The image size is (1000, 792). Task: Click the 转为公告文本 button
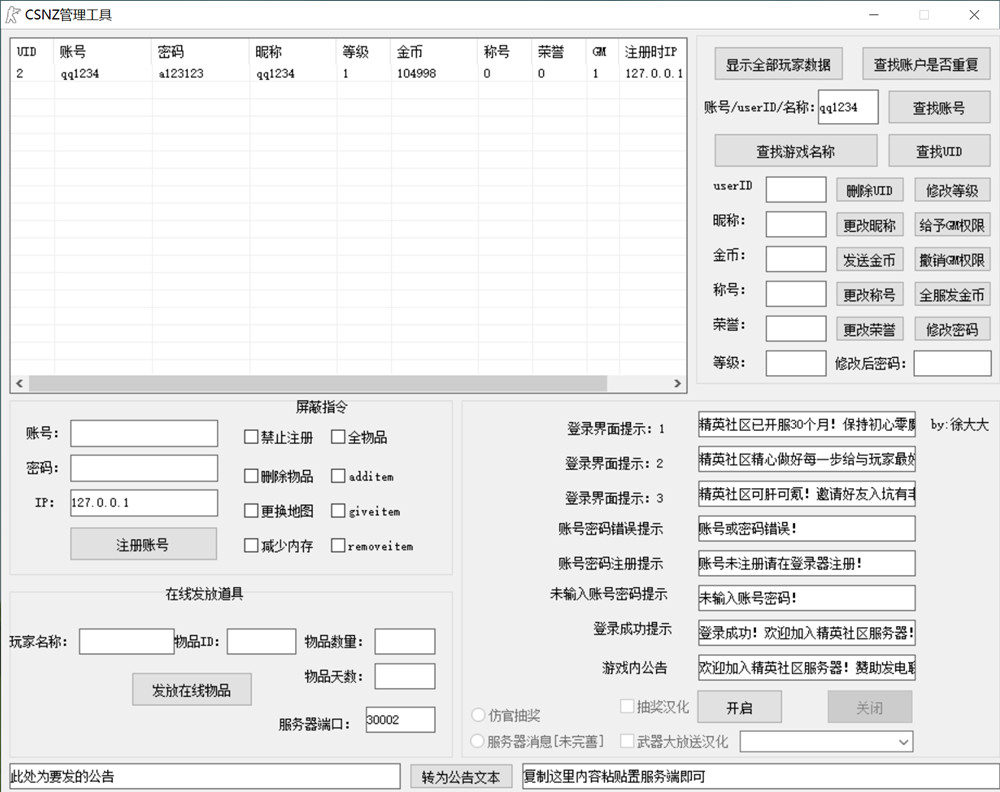coord(460,777)
